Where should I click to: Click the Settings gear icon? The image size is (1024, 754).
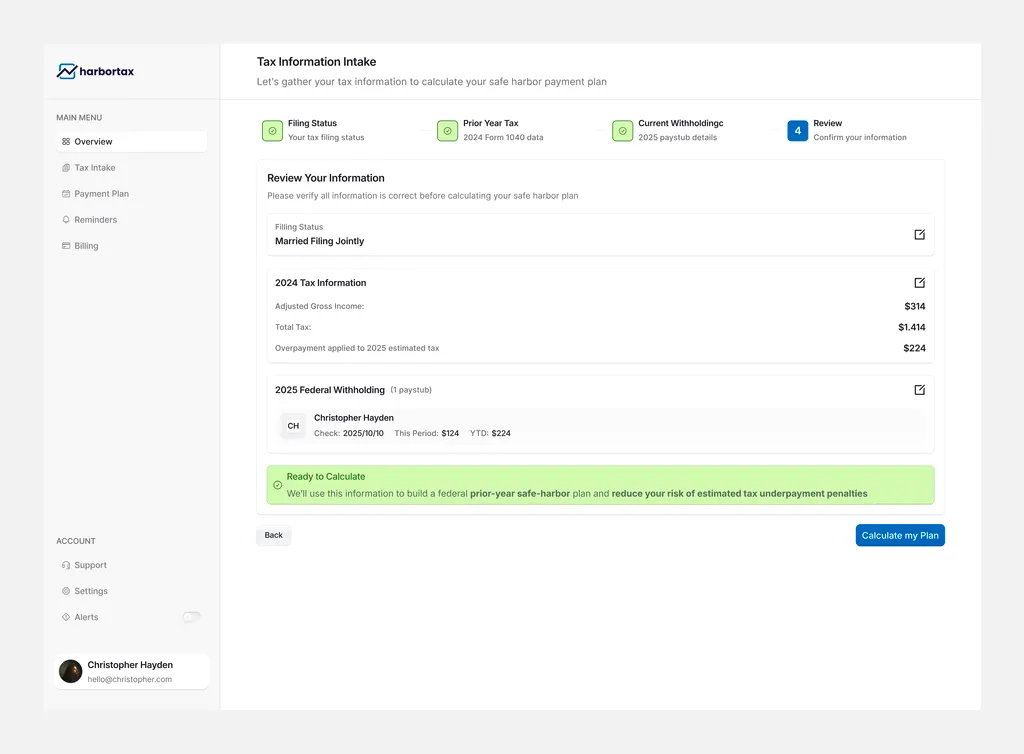tap(66, 591)
